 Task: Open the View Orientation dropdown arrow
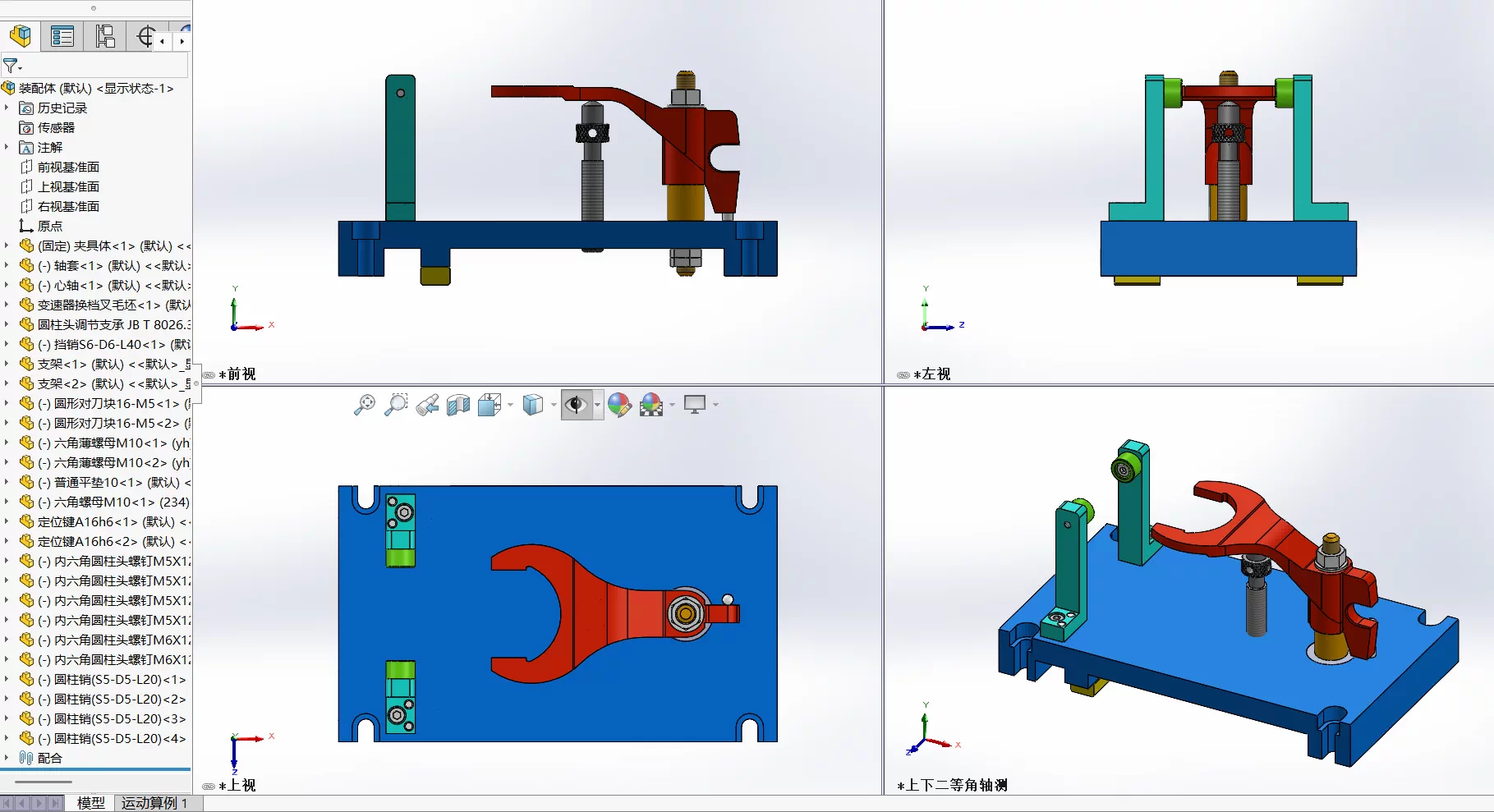[511, 405]
